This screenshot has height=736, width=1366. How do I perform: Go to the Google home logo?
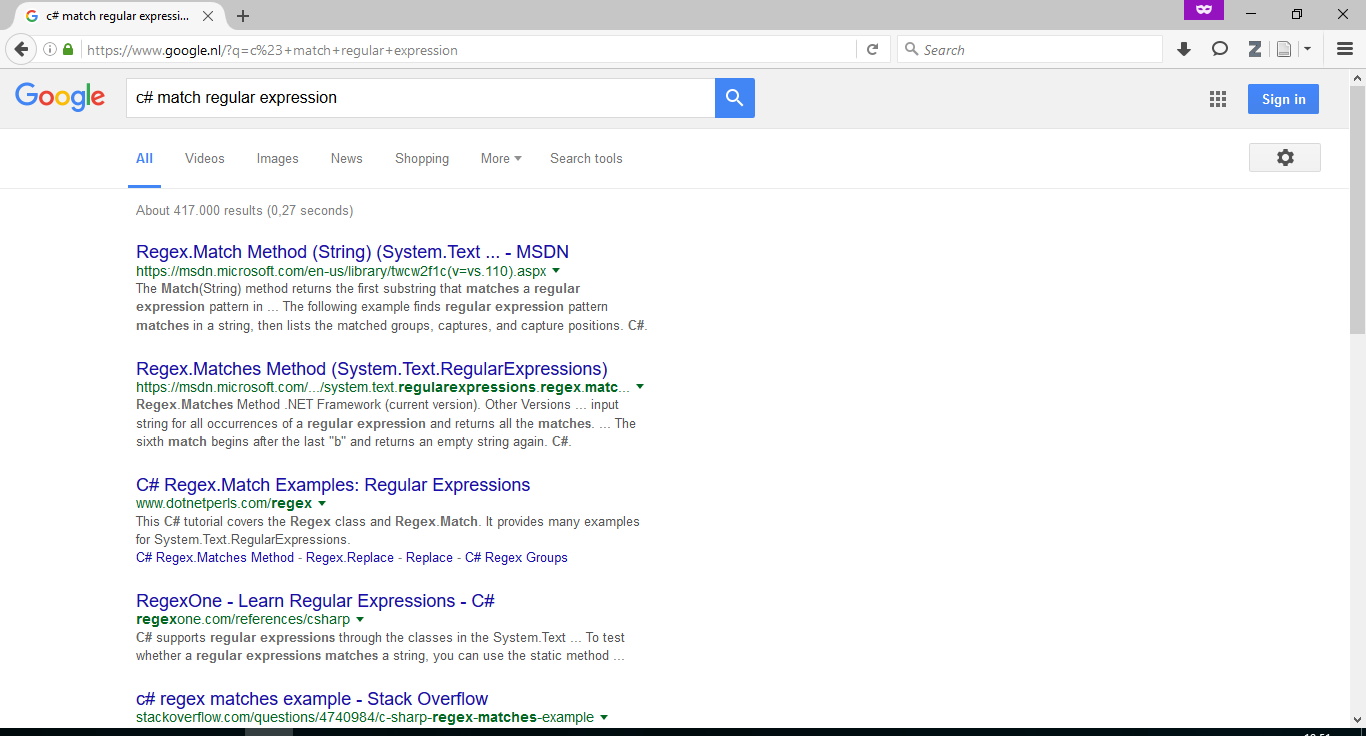coord(60,97)
